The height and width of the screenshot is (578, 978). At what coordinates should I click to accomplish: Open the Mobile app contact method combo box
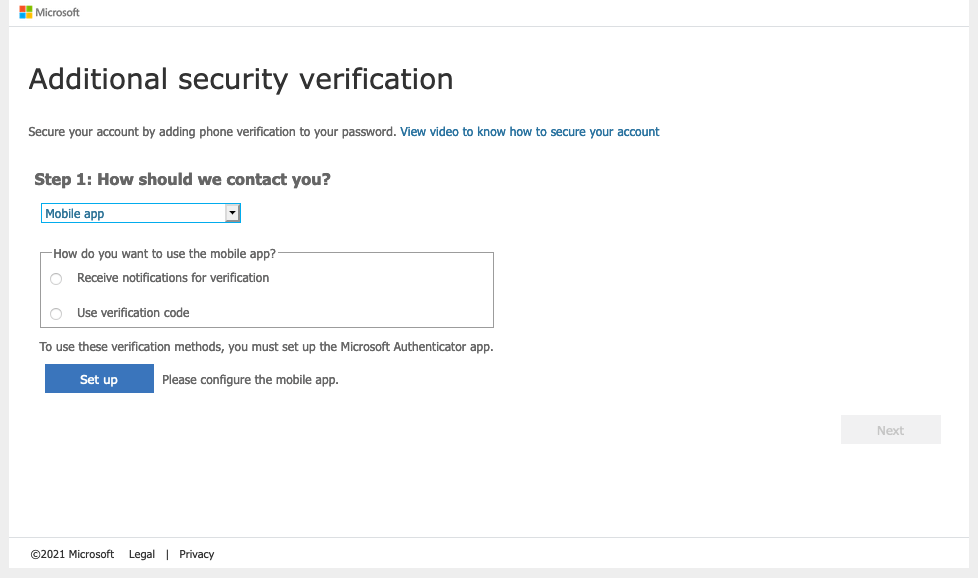pos(140,213)
